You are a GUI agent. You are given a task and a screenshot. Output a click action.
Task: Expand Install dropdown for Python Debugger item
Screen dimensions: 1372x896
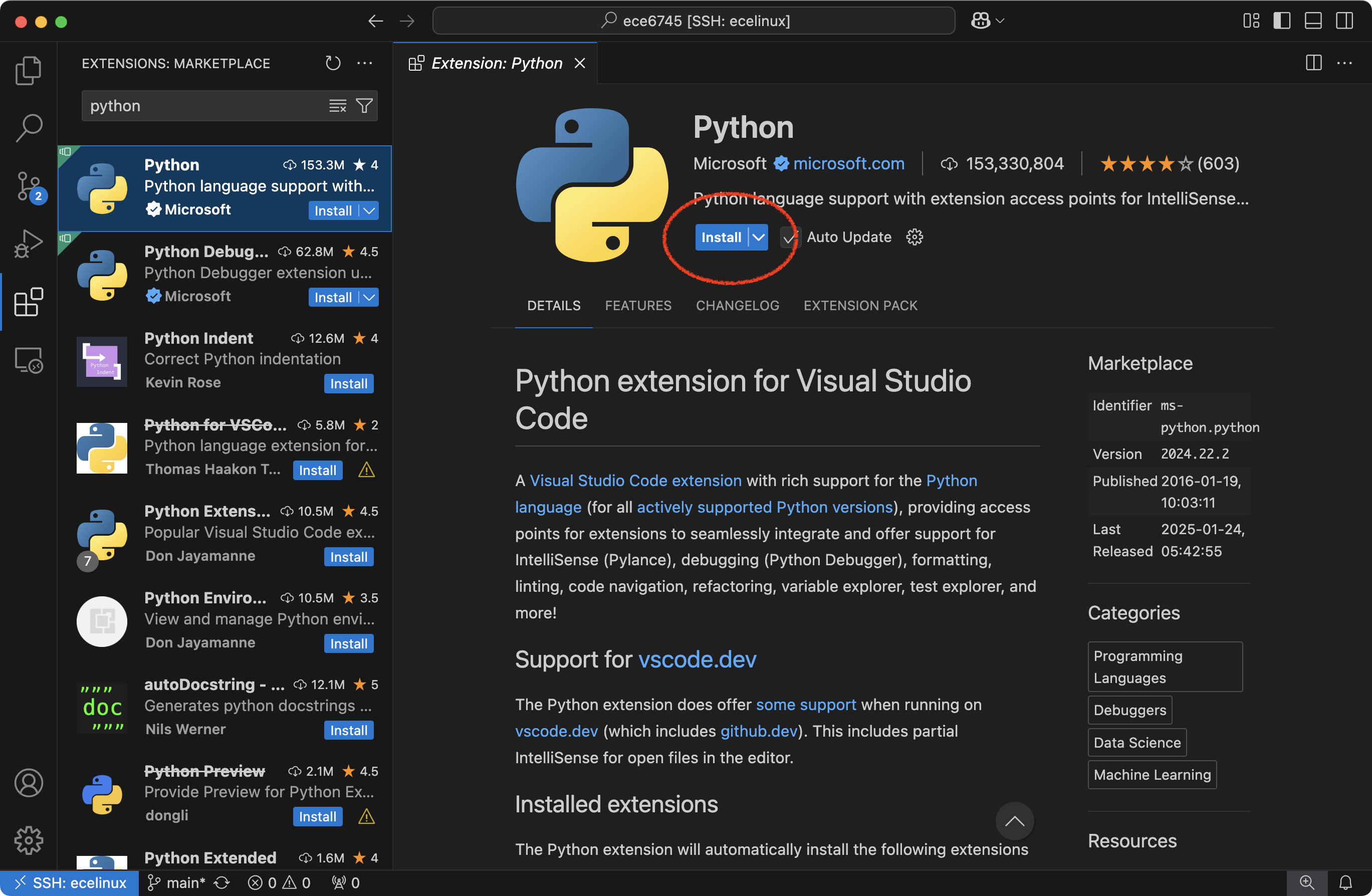(x=369, y=298)
